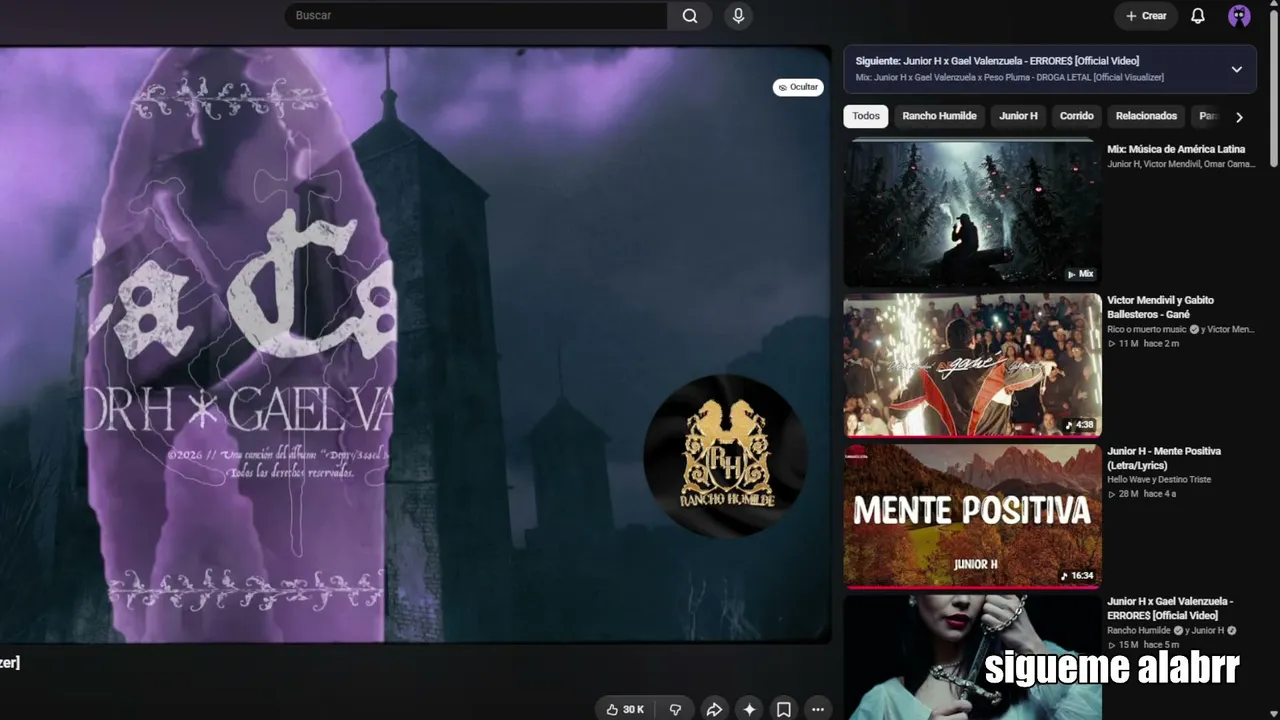Click the Rancho Humilde circular channel logo
Viewport: 1280px width, 720px height.
726,456
